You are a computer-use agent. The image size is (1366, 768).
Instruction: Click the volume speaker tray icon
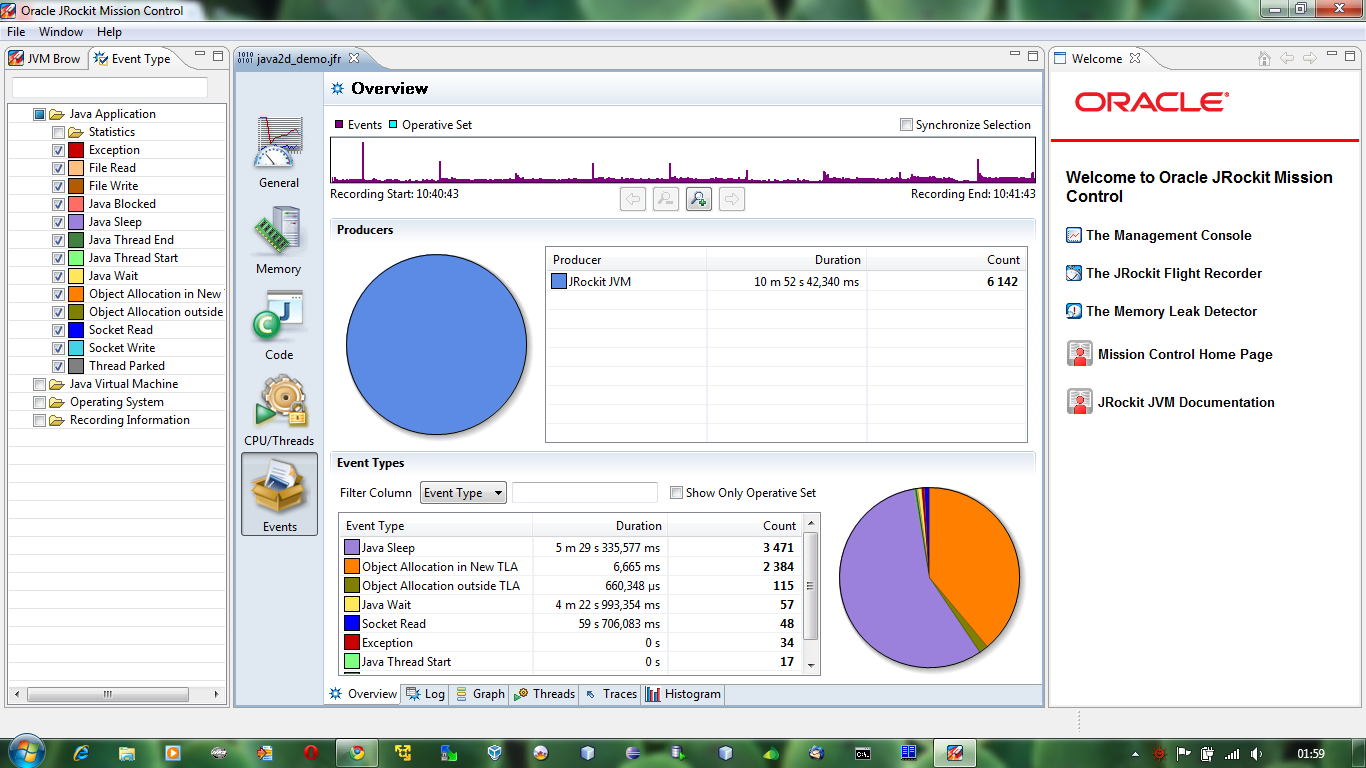click(x=1257, y=753)
